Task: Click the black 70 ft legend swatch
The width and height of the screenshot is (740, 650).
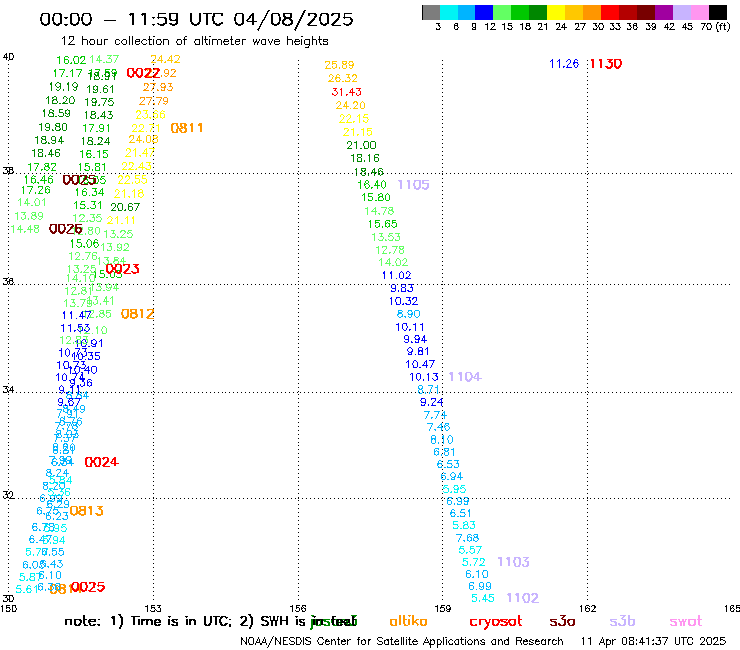Action: pos(718,12)
